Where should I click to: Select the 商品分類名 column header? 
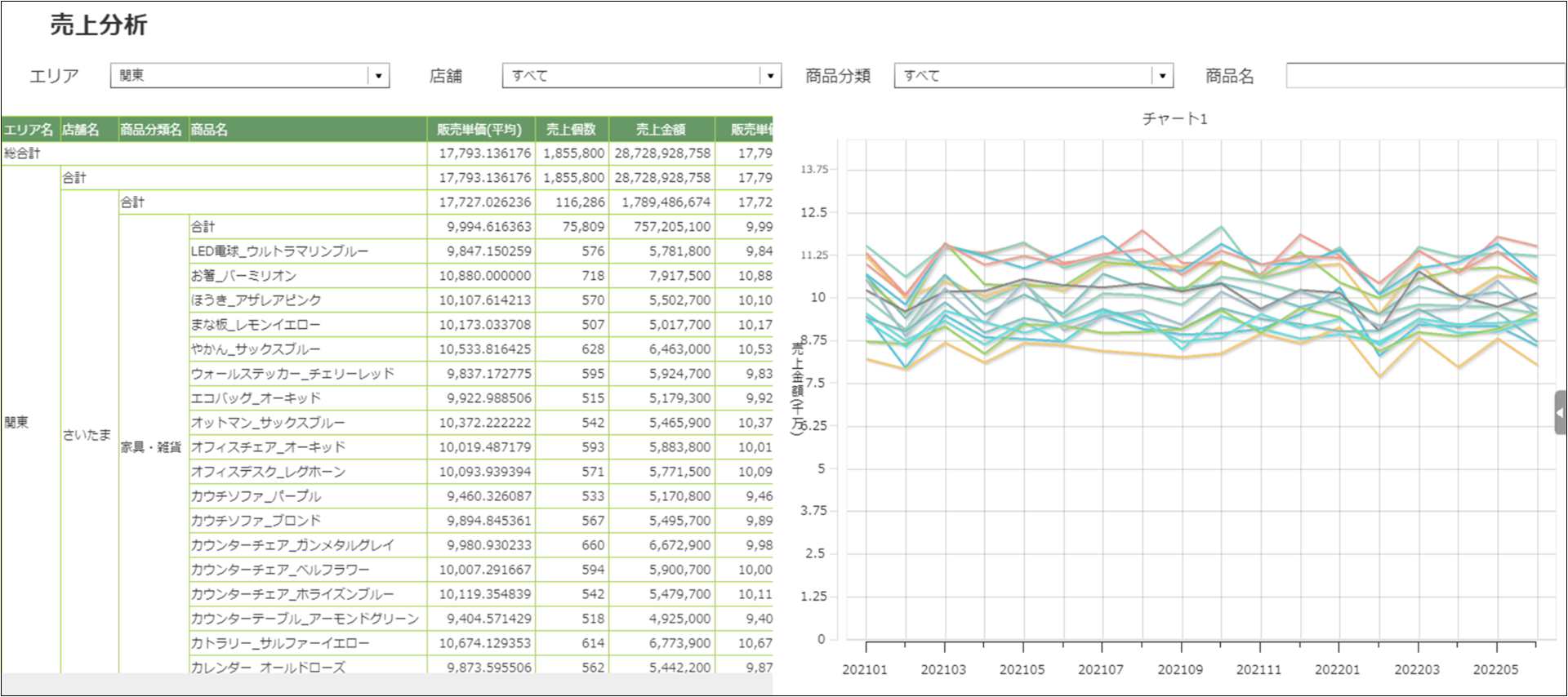pyautogui.click(x=152, y=130)
